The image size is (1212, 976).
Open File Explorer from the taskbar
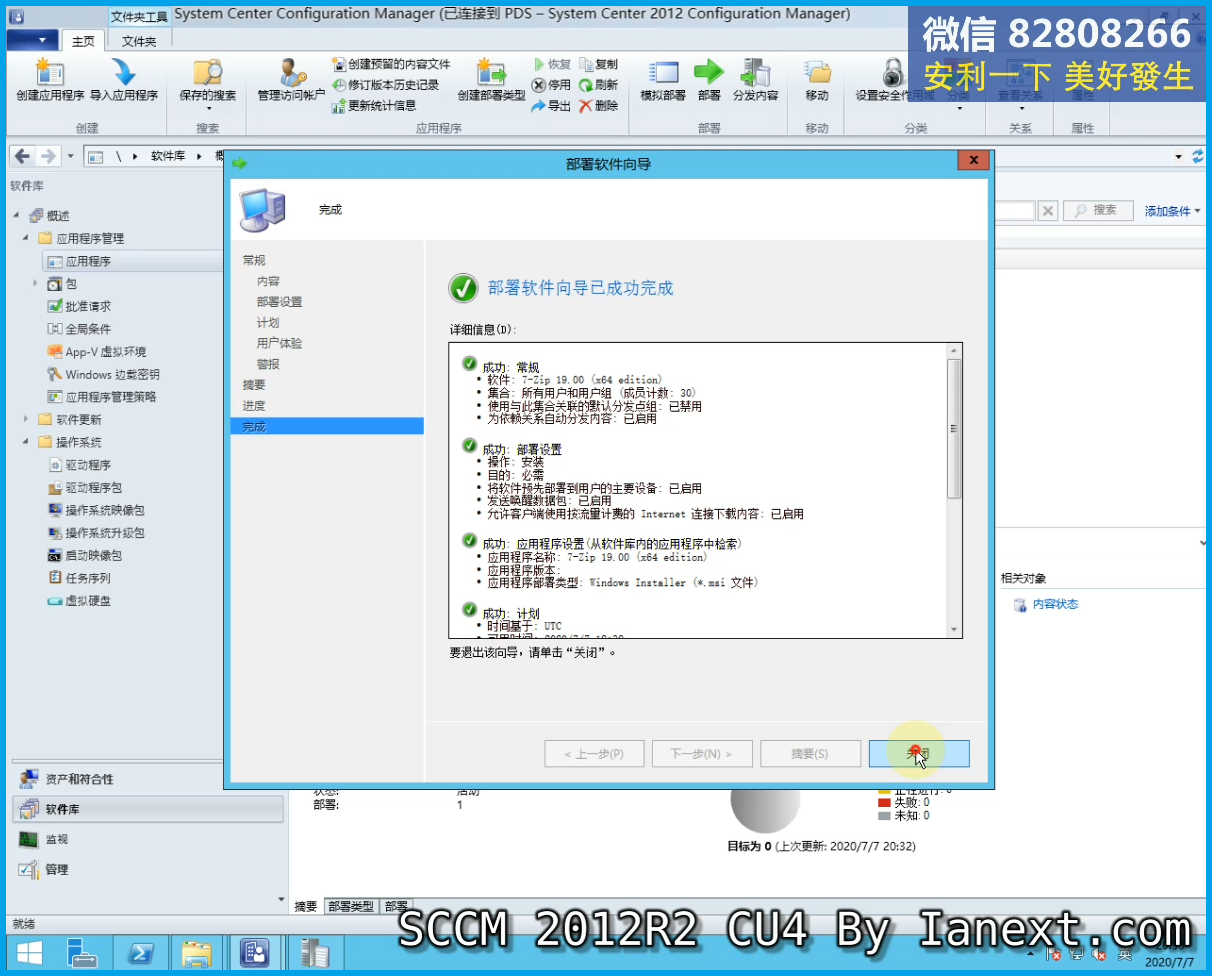tap(198, 954)
